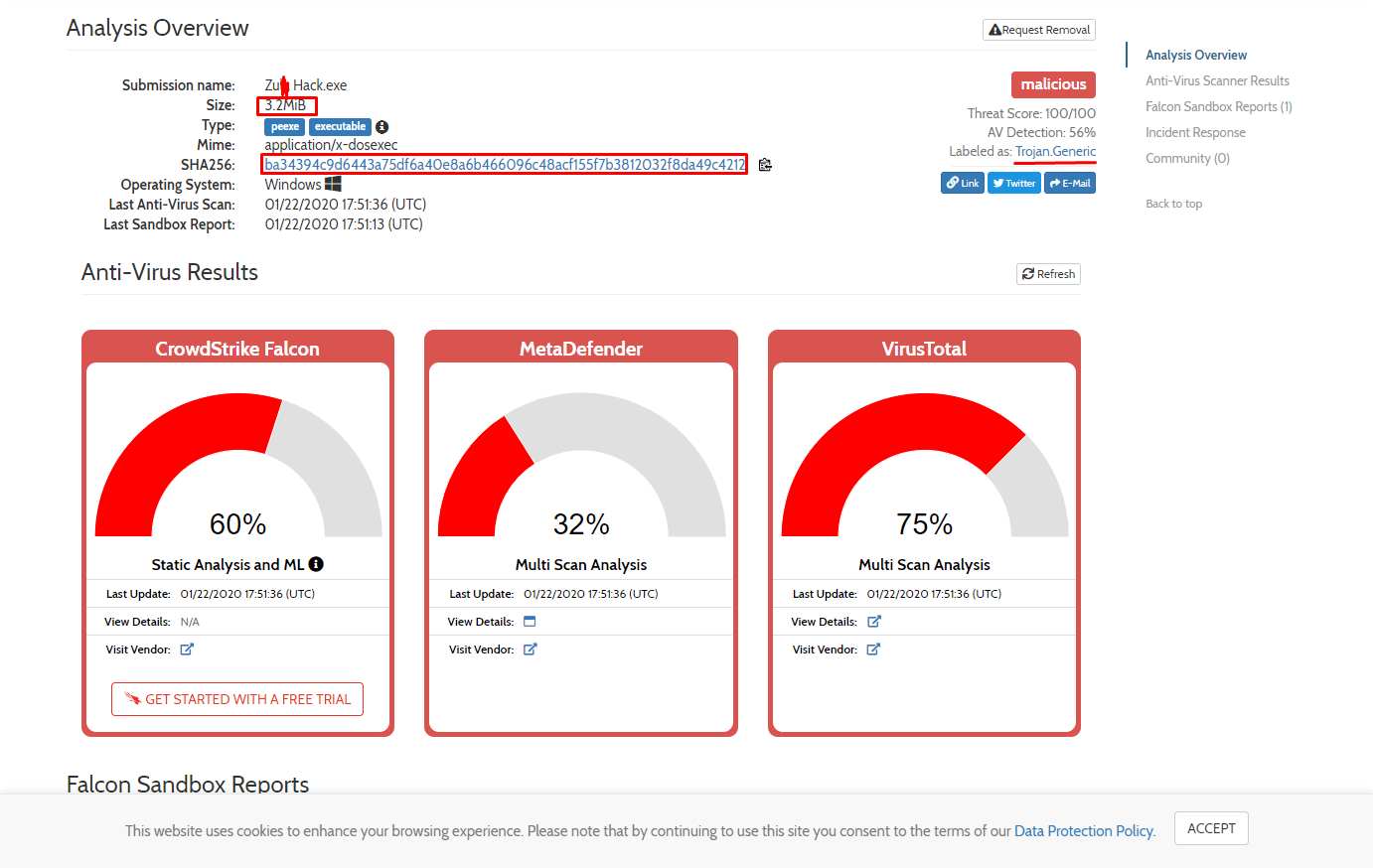This screenshot has width=1373, height=868.
Task: Share the report by E-Mail
Action: (1070, 183)
